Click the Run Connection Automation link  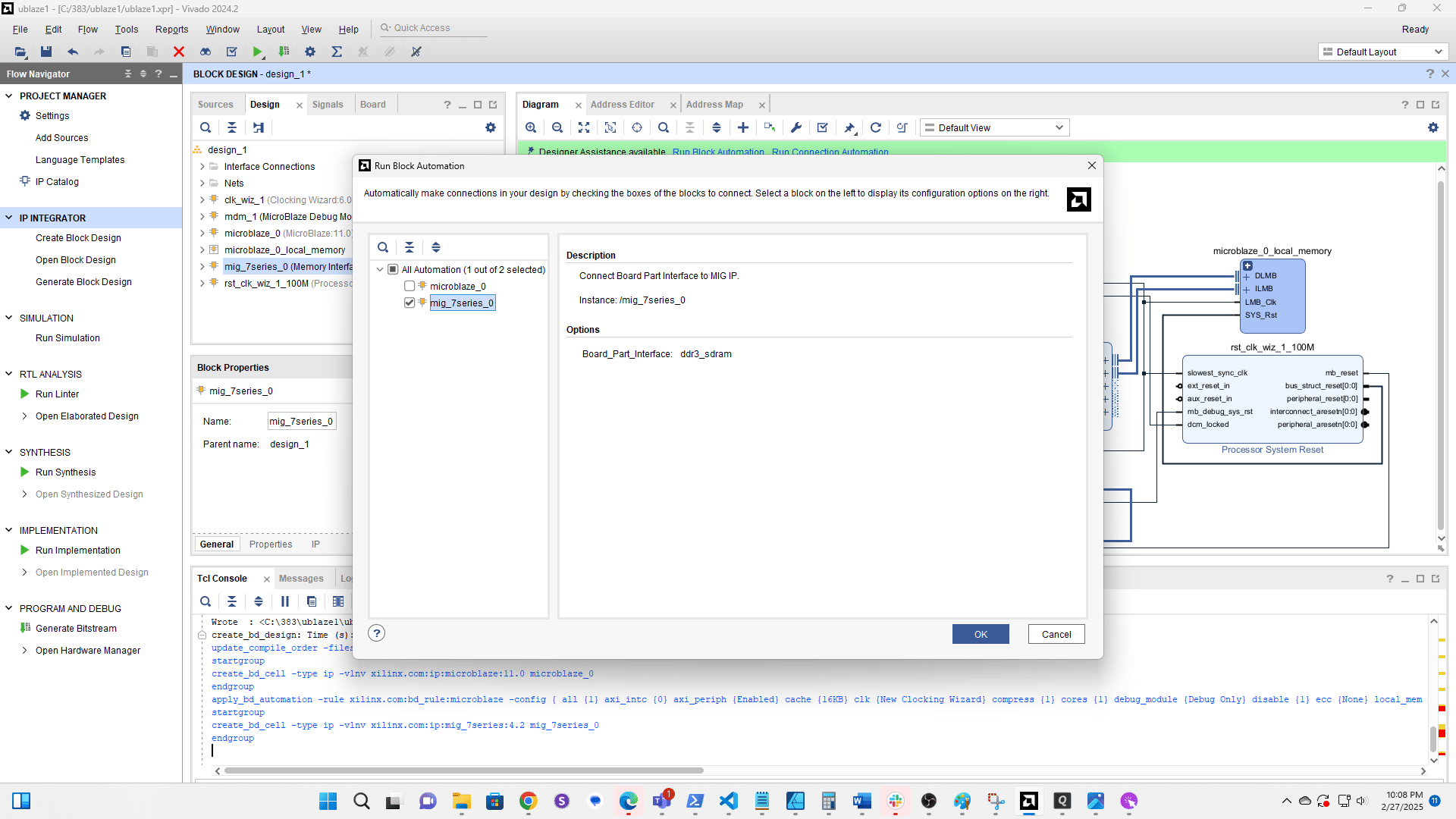coord(830,152)
